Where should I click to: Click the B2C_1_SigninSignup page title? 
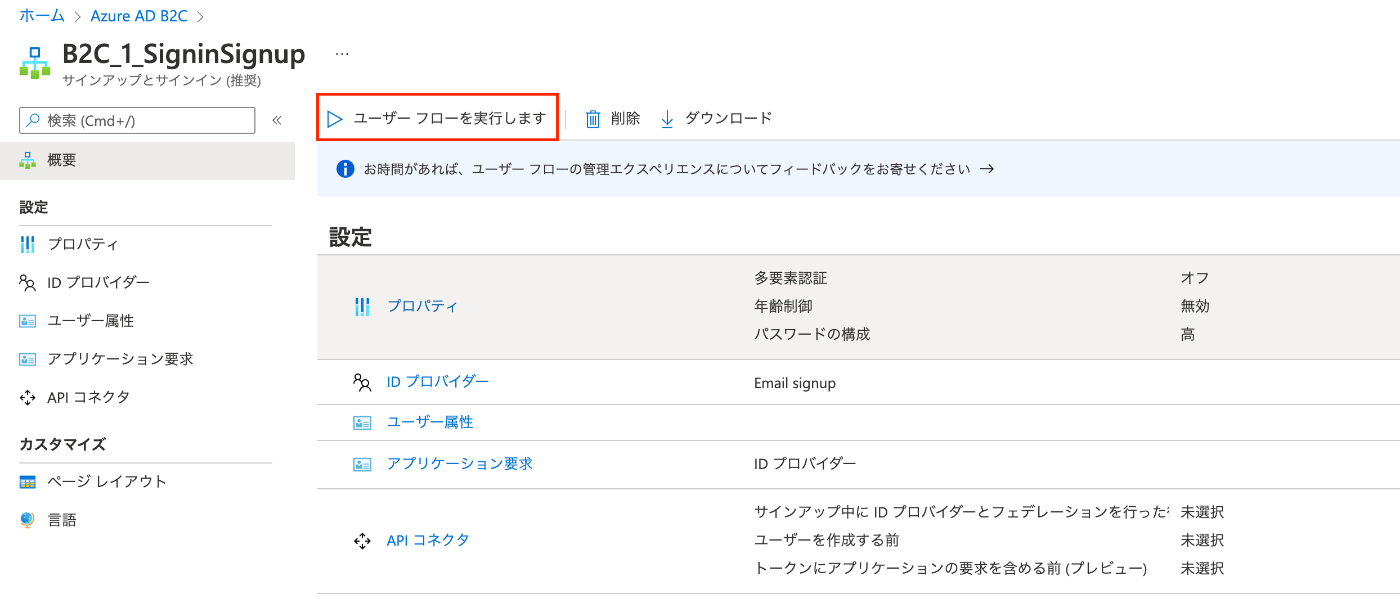[184, 54]
